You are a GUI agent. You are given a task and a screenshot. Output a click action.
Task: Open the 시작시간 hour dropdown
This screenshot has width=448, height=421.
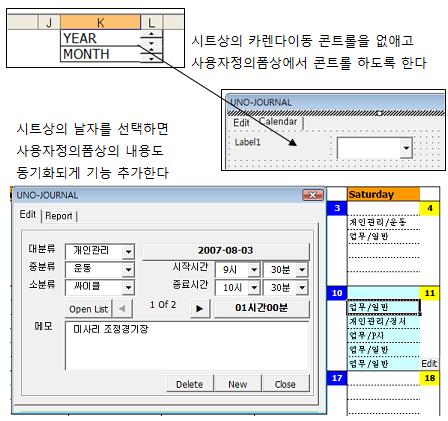[x=254, y=270]
